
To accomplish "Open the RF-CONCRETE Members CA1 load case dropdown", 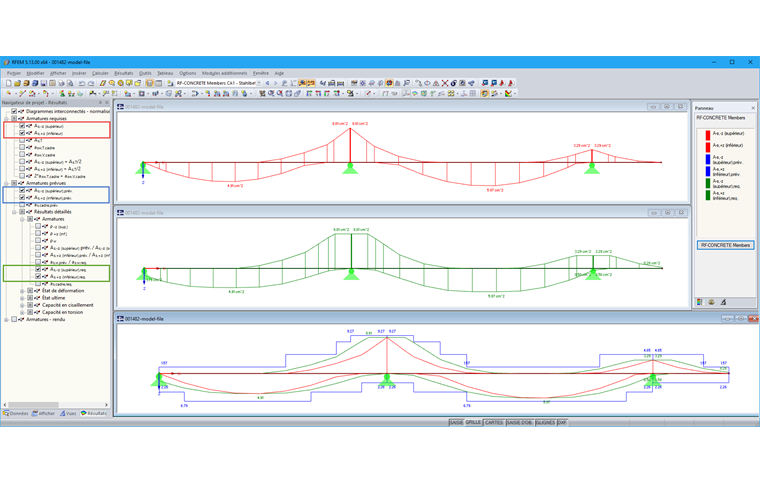I will click(259, 83).
